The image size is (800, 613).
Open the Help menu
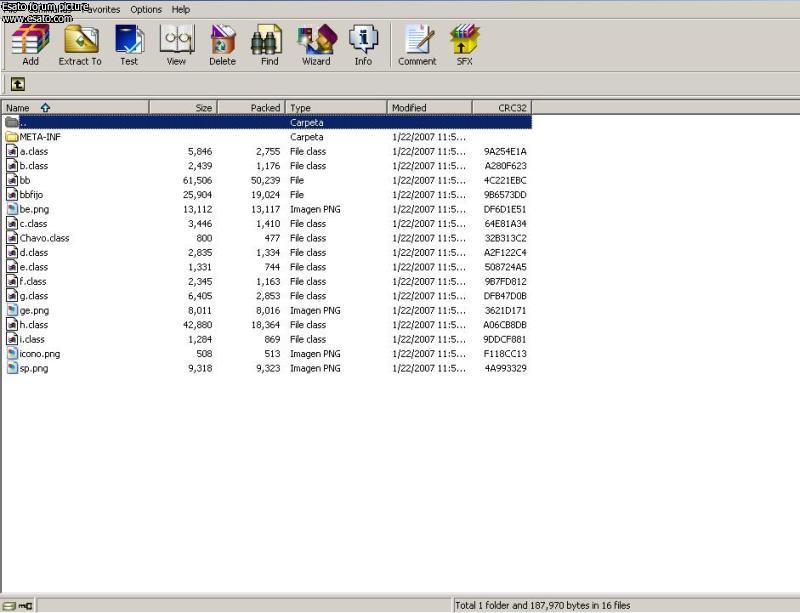[181, 9]
